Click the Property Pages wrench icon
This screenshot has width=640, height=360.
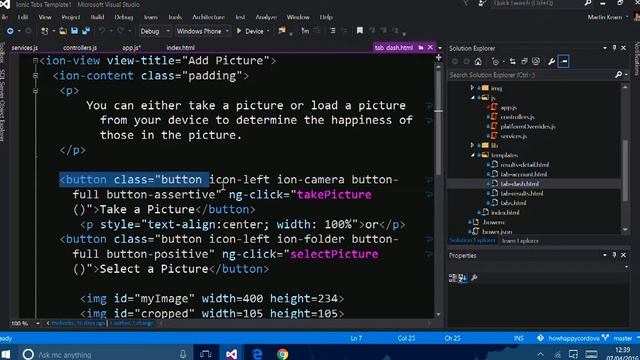tap(474, 278)
